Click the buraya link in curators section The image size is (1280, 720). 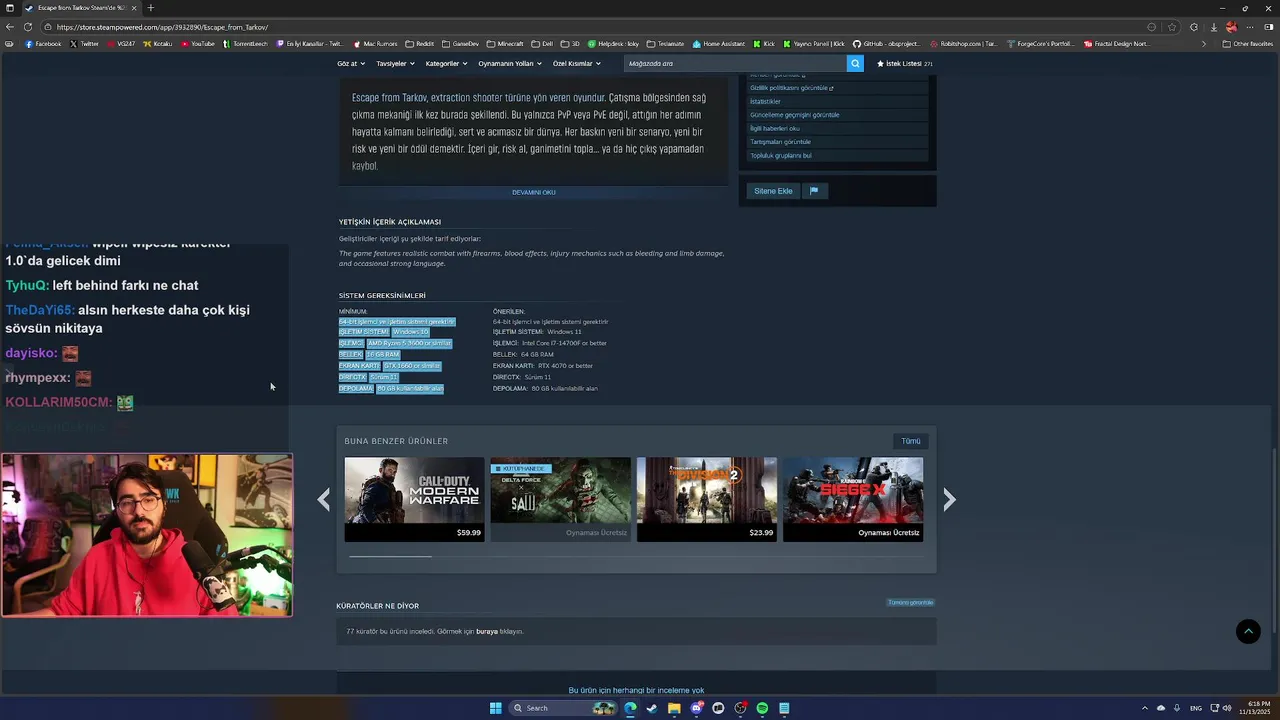pos(486,632)
